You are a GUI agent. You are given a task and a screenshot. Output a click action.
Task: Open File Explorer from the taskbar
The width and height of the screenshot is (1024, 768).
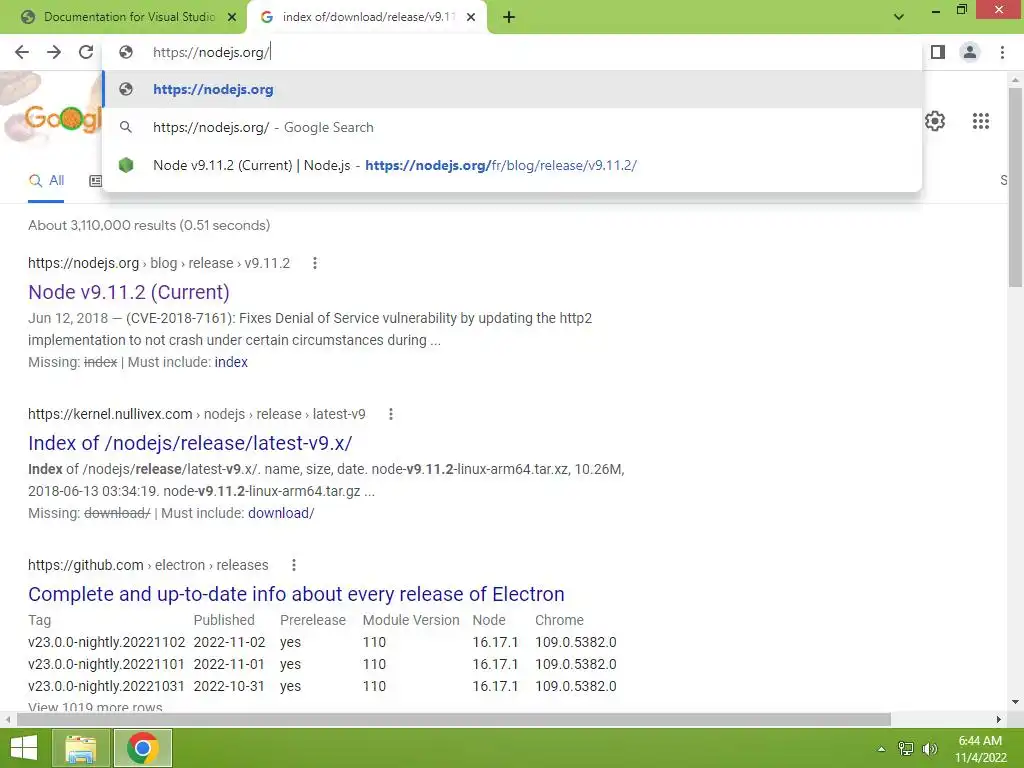(x=80, y=748)
